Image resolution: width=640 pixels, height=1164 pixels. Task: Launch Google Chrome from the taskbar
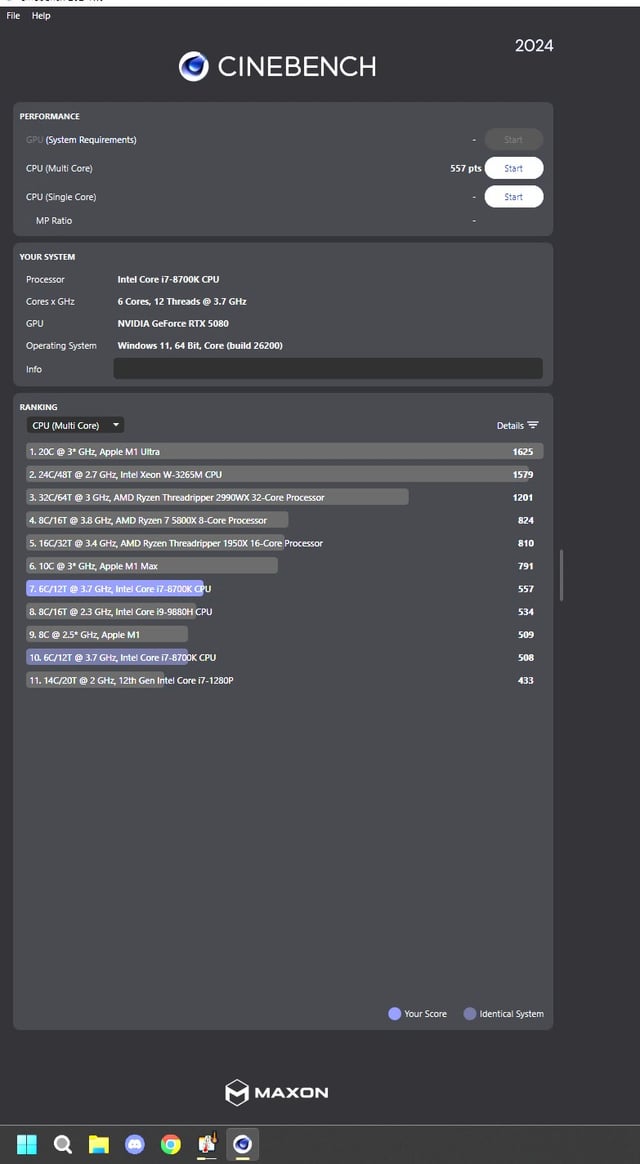click(x=171, y=1144)
